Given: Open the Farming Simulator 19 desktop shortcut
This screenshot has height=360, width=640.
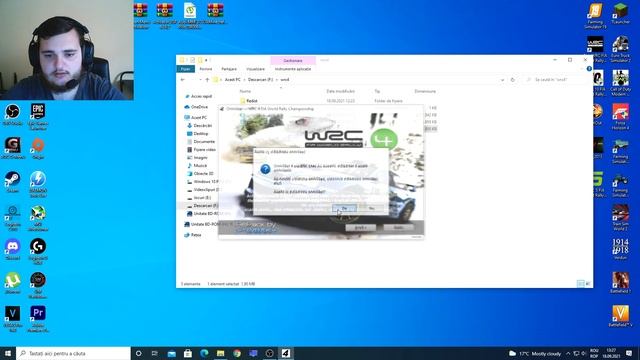Looking at the screenshot, I should point(595,16).
